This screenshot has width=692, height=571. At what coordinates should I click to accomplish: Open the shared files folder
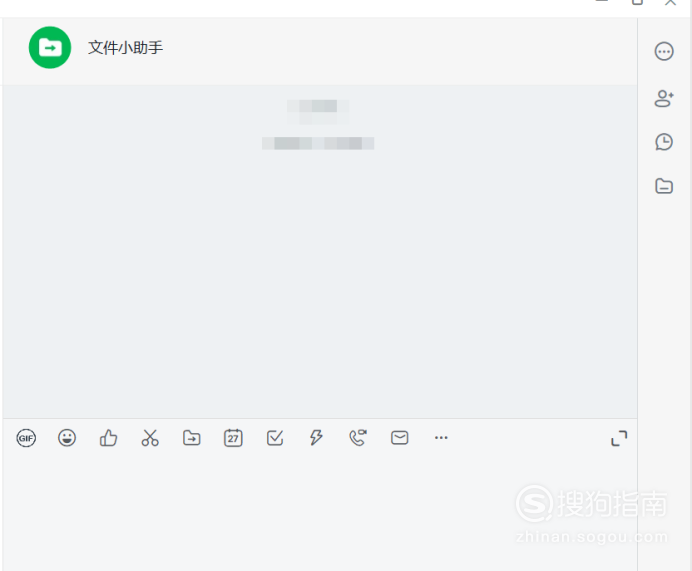click(664, 186)
